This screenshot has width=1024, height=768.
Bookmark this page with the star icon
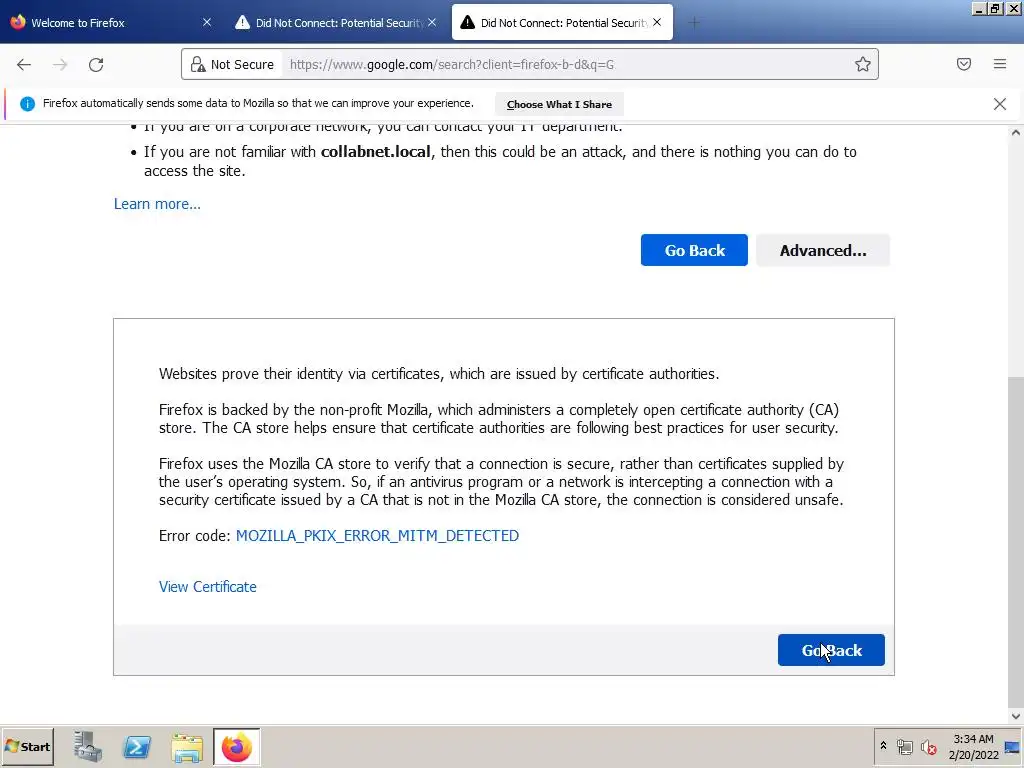(862, 64)
